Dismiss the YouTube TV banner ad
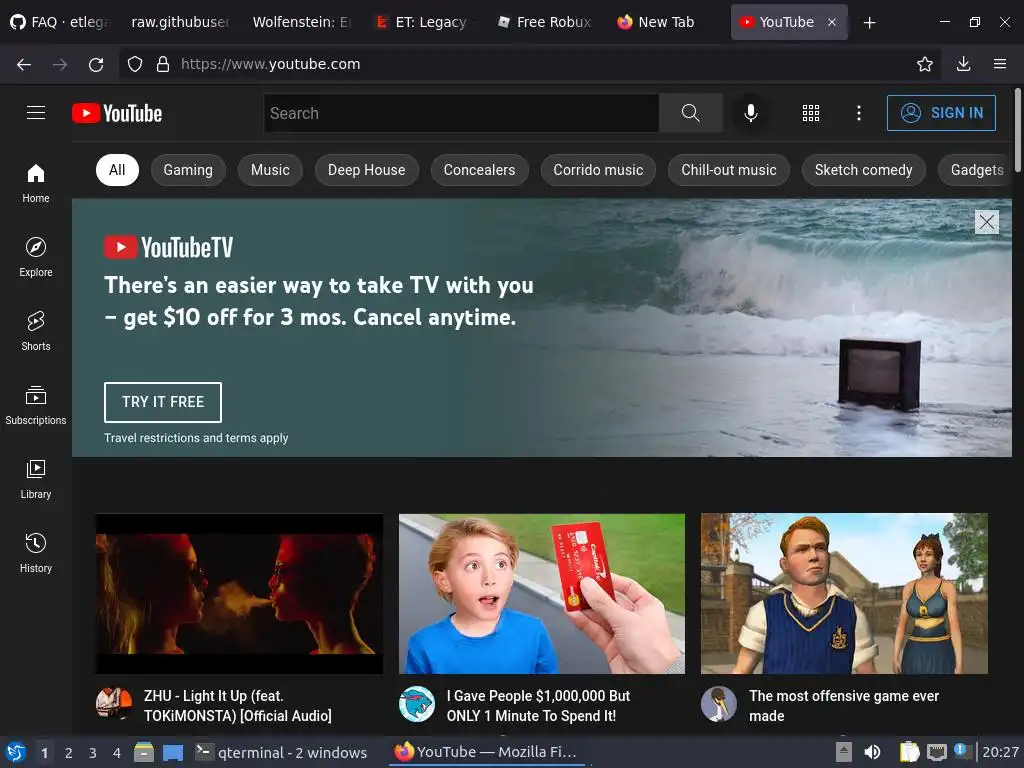This screenshot has height=768, width=1024. coord(987,222)
